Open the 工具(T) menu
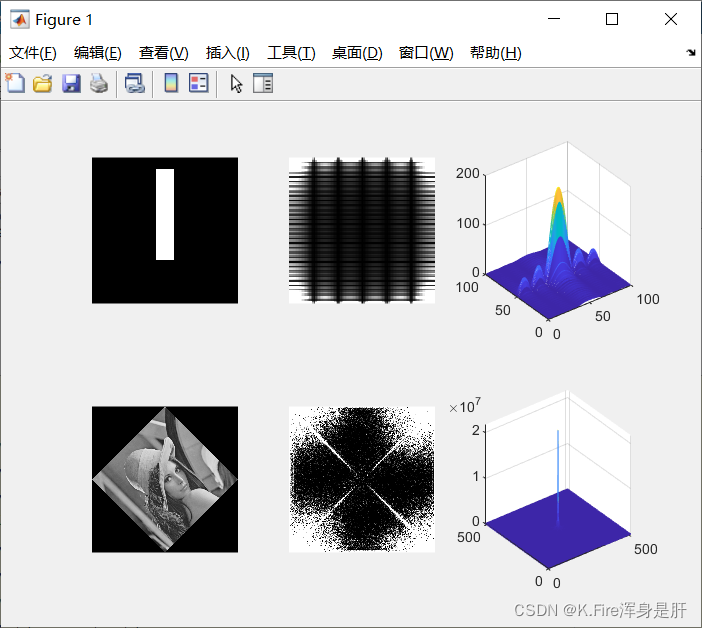Viewport: 702px width, 628px height. 291,53
